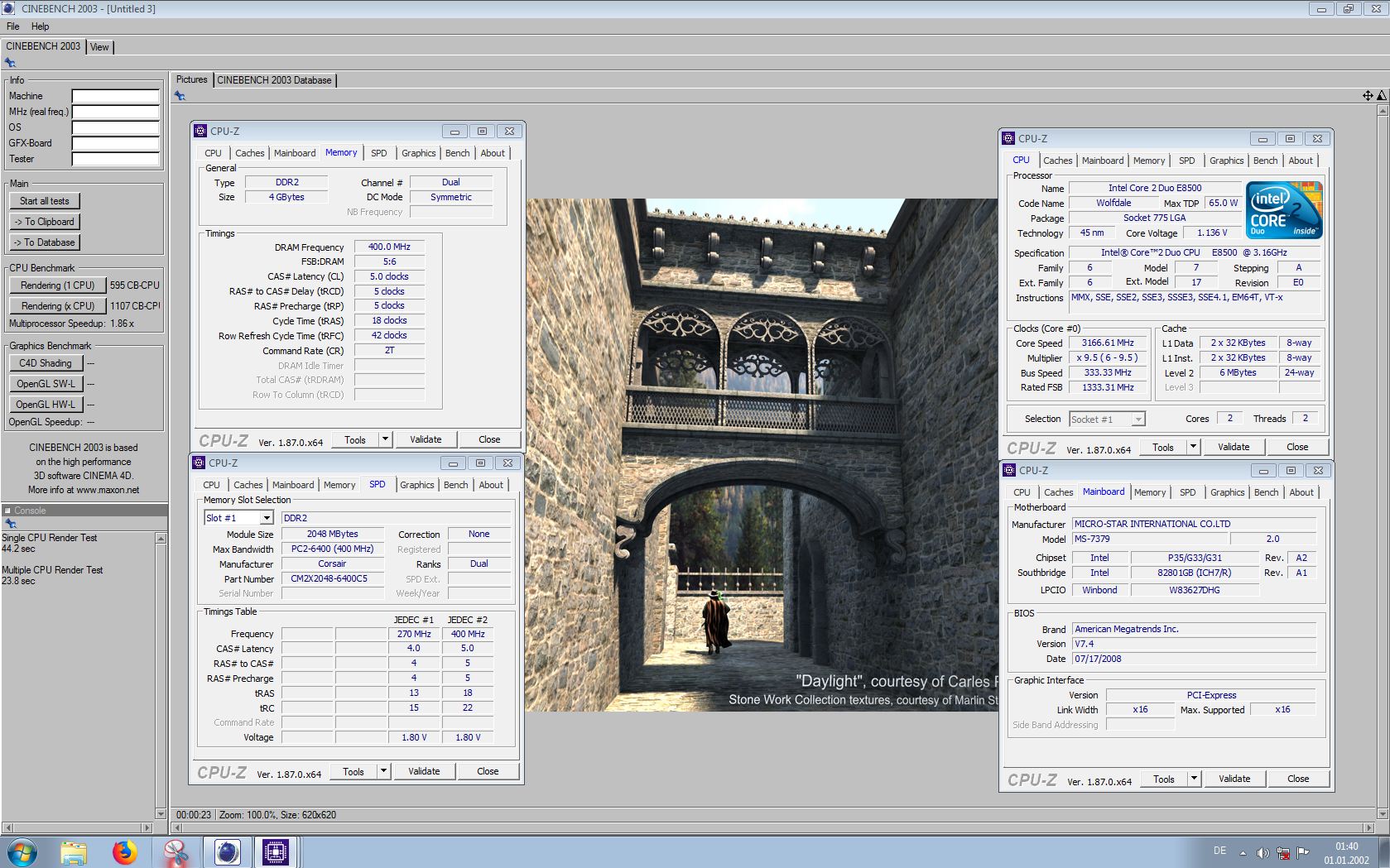Launch Firefox from the taskbar
The image size is (1390, 868).
[x=125, y=851]
